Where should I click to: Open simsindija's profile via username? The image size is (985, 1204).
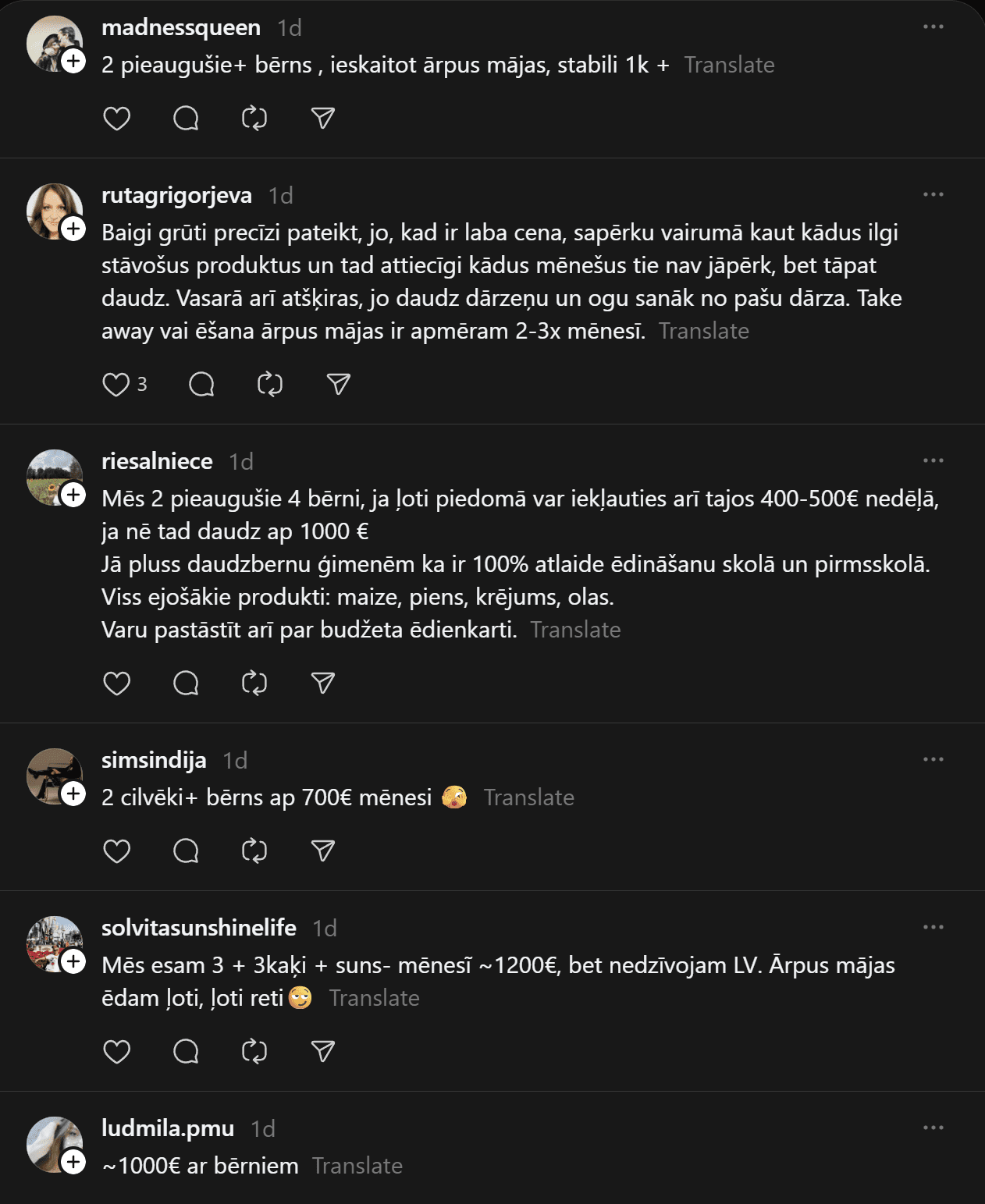click(x=154, y=760)
